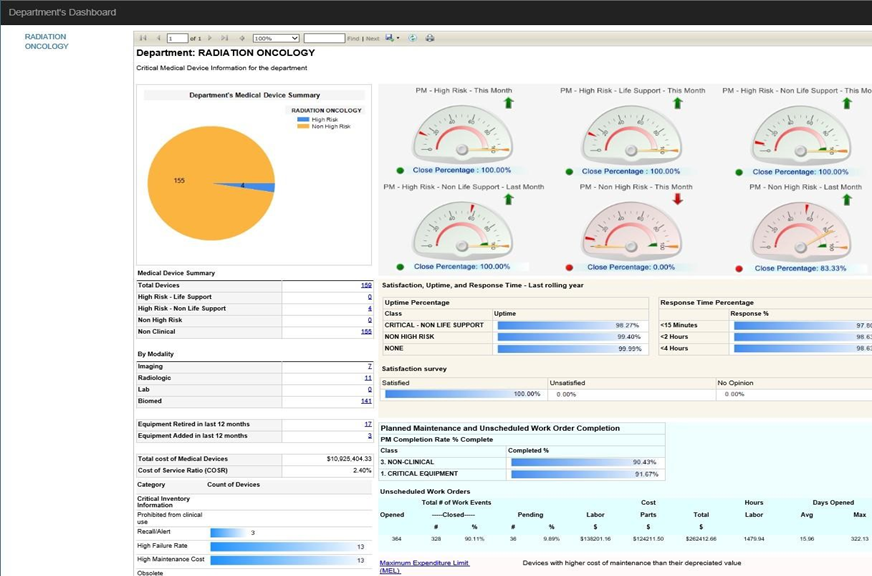This screenshot has width=872, height=576.
Task: Click the current page number field
Action: coord(177,38)
